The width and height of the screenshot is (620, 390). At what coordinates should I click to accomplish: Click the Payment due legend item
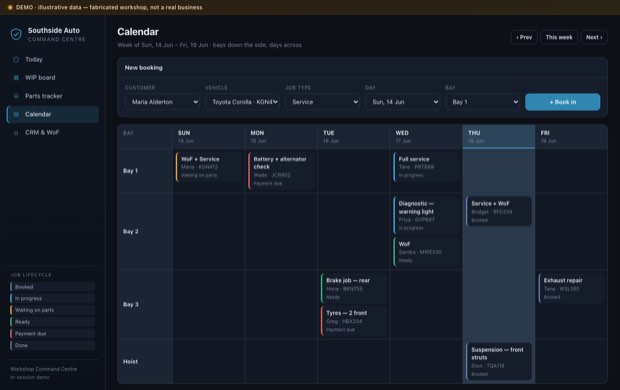tap(53, 333)
